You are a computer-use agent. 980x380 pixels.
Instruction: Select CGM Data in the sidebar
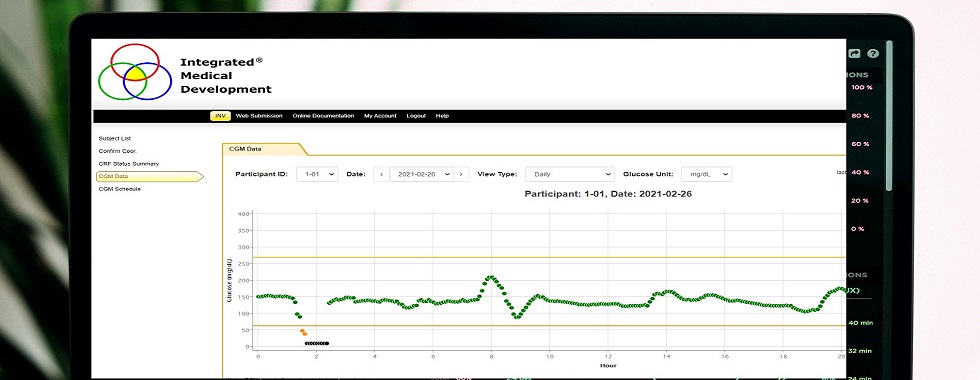click(x=149, y=177)
